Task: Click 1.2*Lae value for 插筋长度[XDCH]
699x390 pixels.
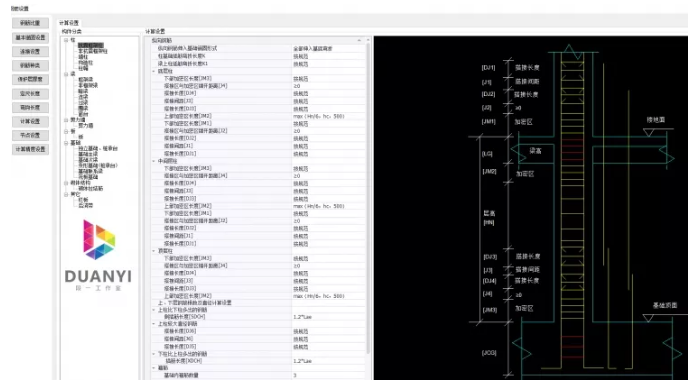Action: [x=328, y=361]
